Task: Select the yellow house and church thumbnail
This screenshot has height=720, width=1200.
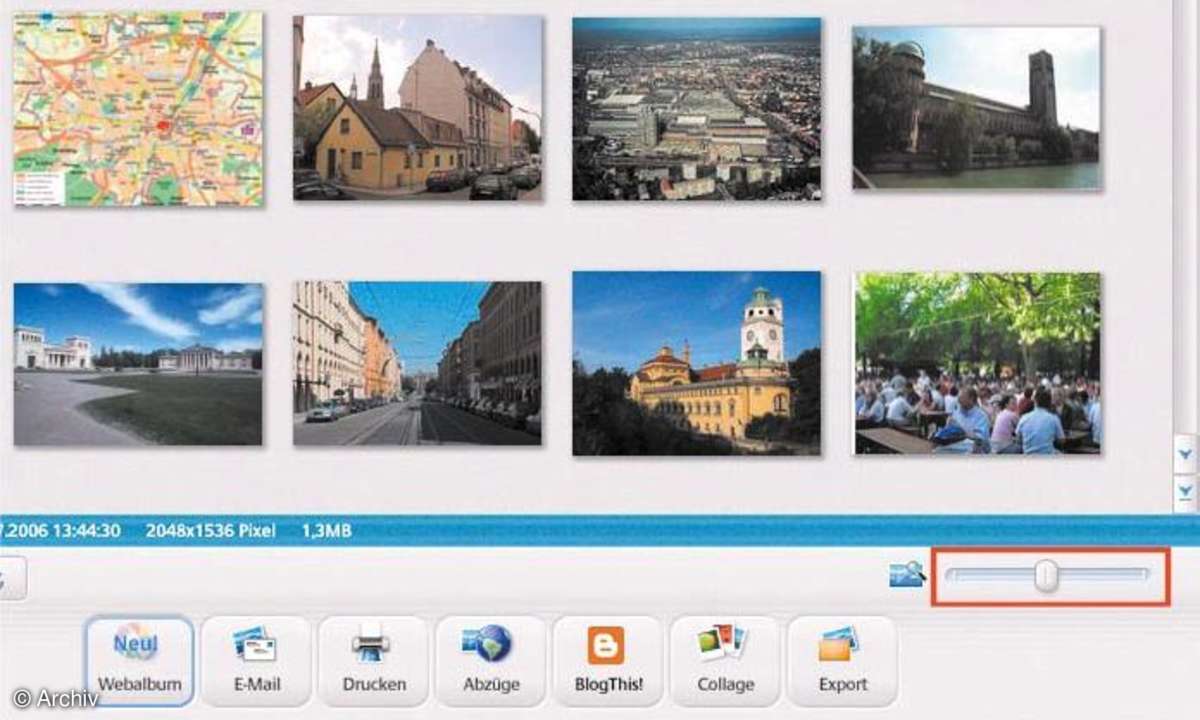Action: click(x=417, y=108)
